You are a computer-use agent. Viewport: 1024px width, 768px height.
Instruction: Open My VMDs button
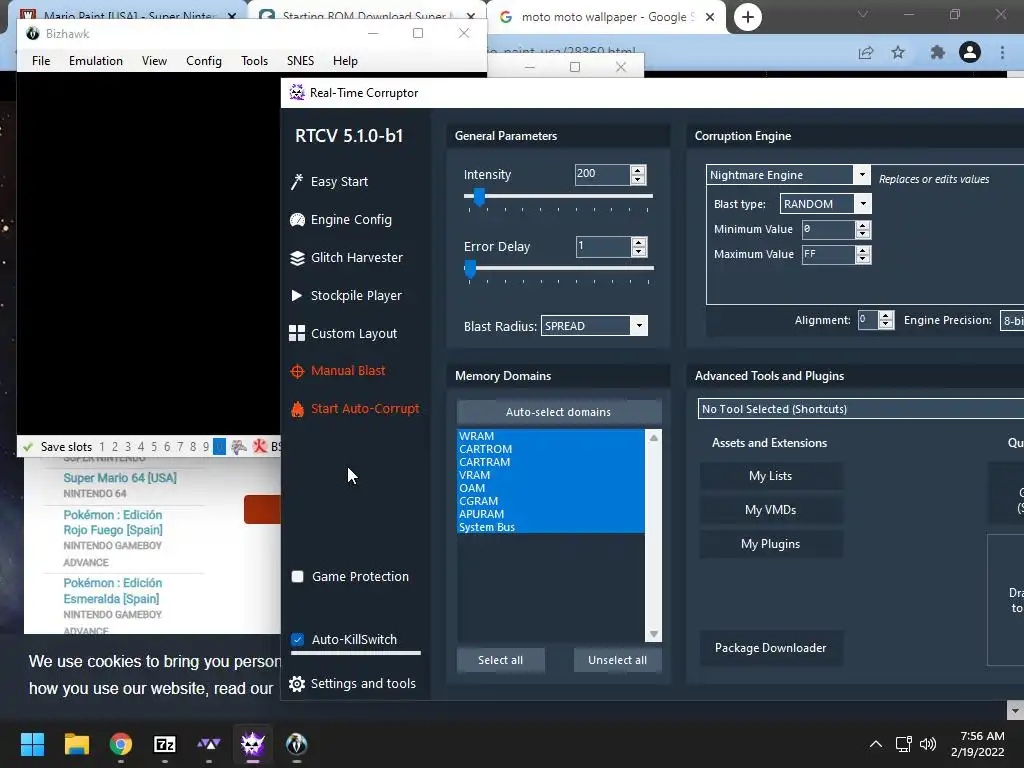tap(771, 510)
